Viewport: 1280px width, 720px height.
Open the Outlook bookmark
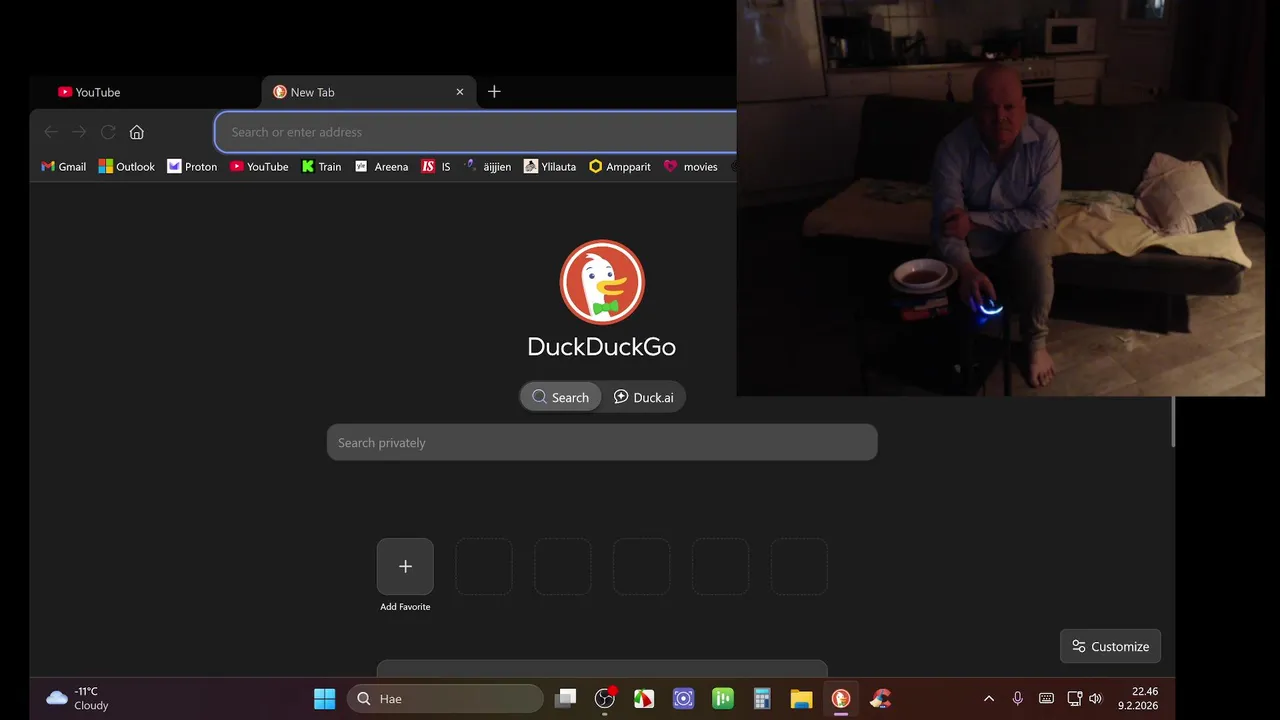click(126, 167)
